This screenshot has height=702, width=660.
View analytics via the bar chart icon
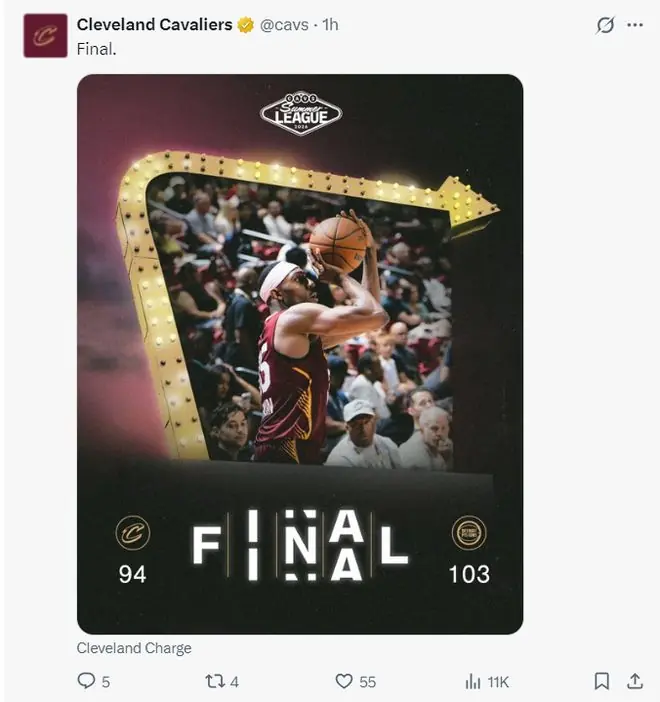473,681
